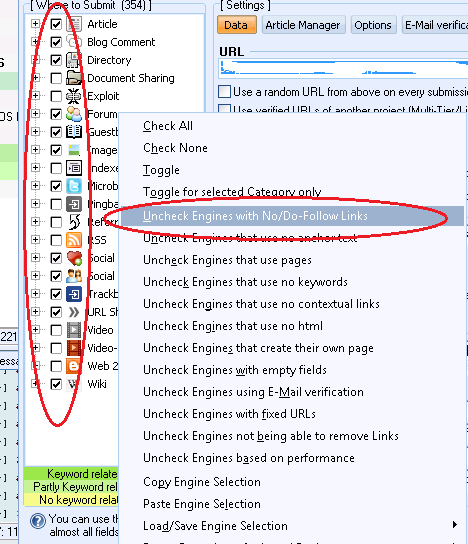Select the Document Sharing folder icon
The image size is (468, 544).
point(74,78)
